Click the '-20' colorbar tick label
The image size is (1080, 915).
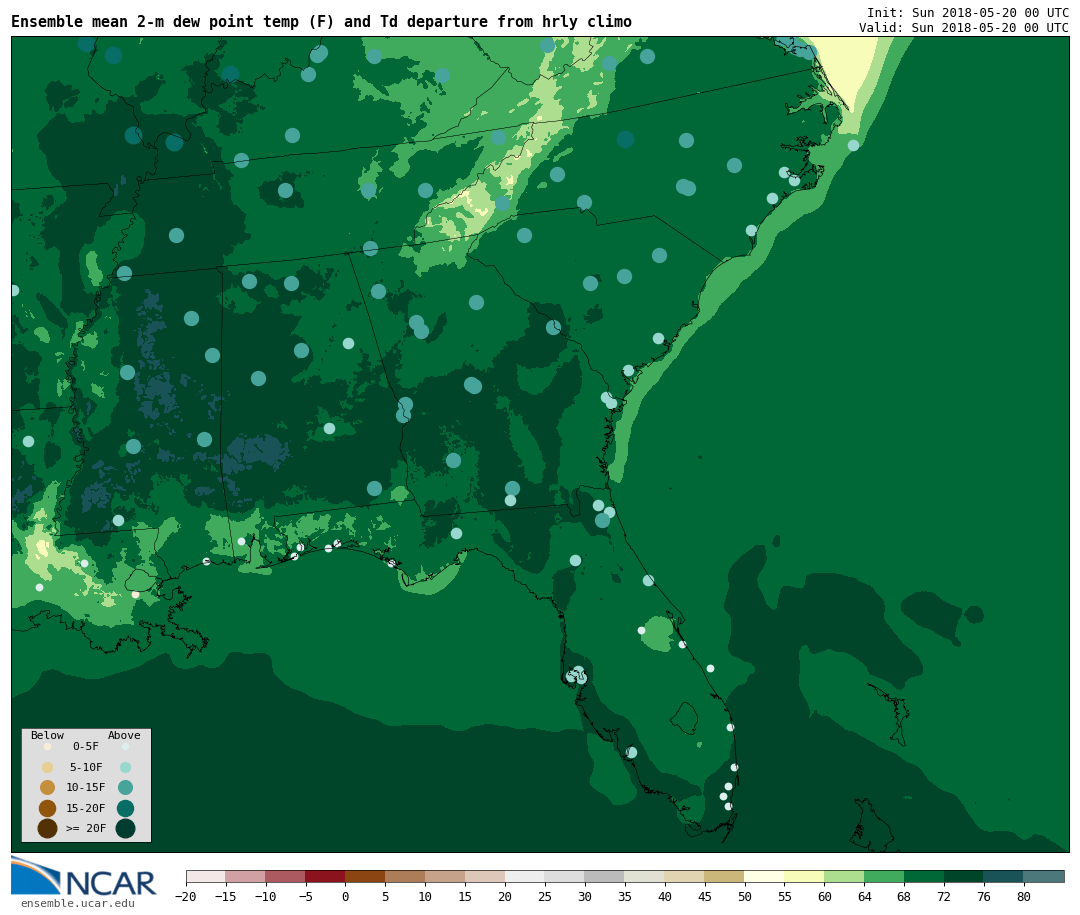coord(185,896)
